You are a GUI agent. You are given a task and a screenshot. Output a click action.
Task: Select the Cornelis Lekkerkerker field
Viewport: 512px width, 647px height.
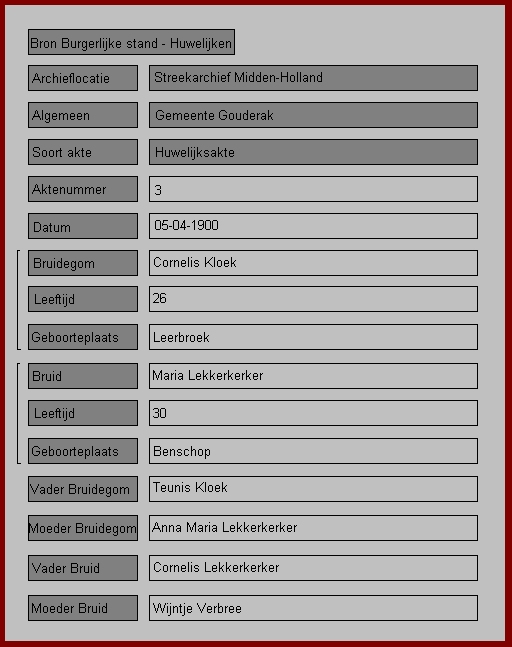click(x=313, y=568)
